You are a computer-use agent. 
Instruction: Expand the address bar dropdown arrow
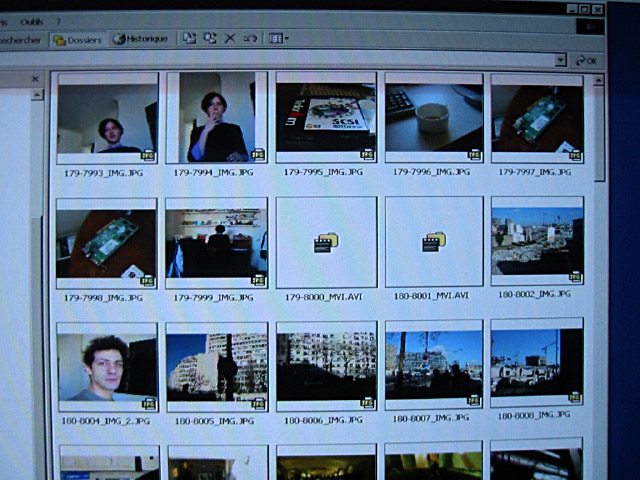561,60
